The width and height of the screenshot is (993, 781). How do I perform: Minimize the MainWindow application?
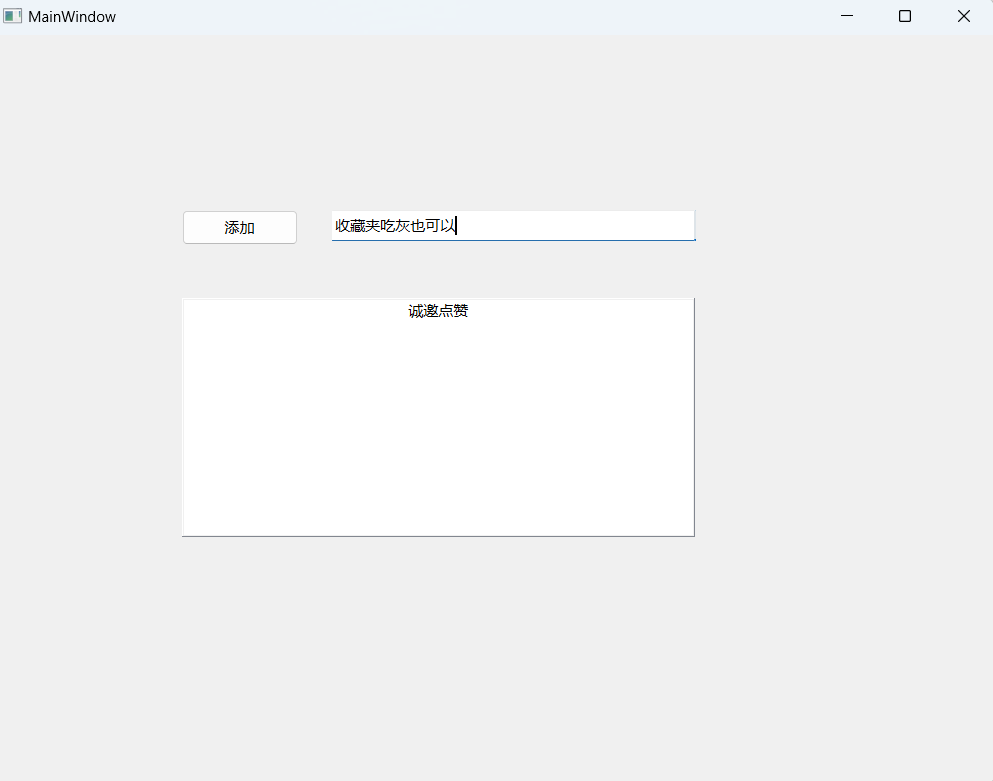point(846,16)
